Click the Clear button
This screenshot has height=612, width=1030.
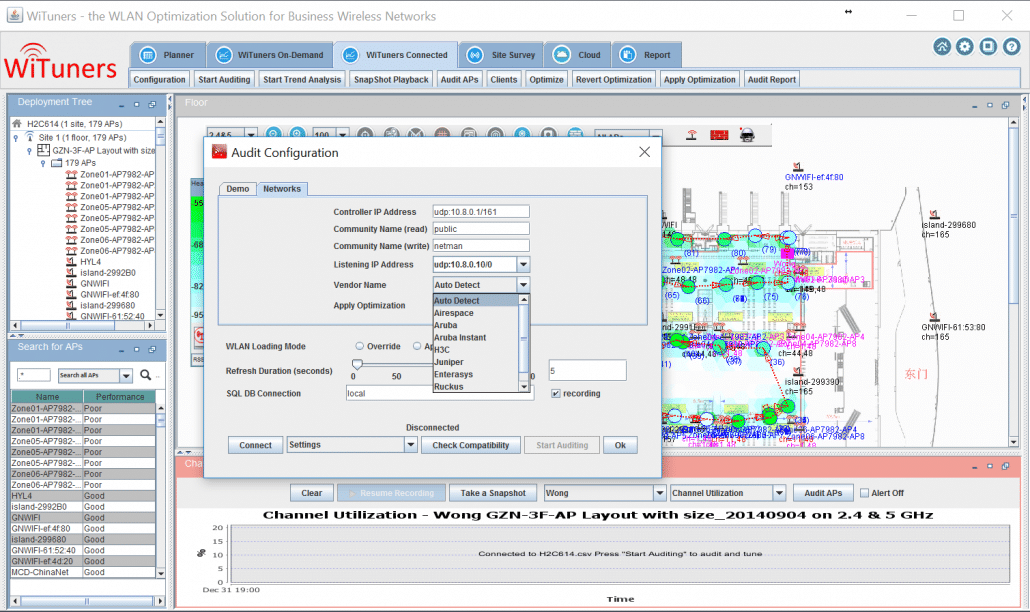coord(311,493)
